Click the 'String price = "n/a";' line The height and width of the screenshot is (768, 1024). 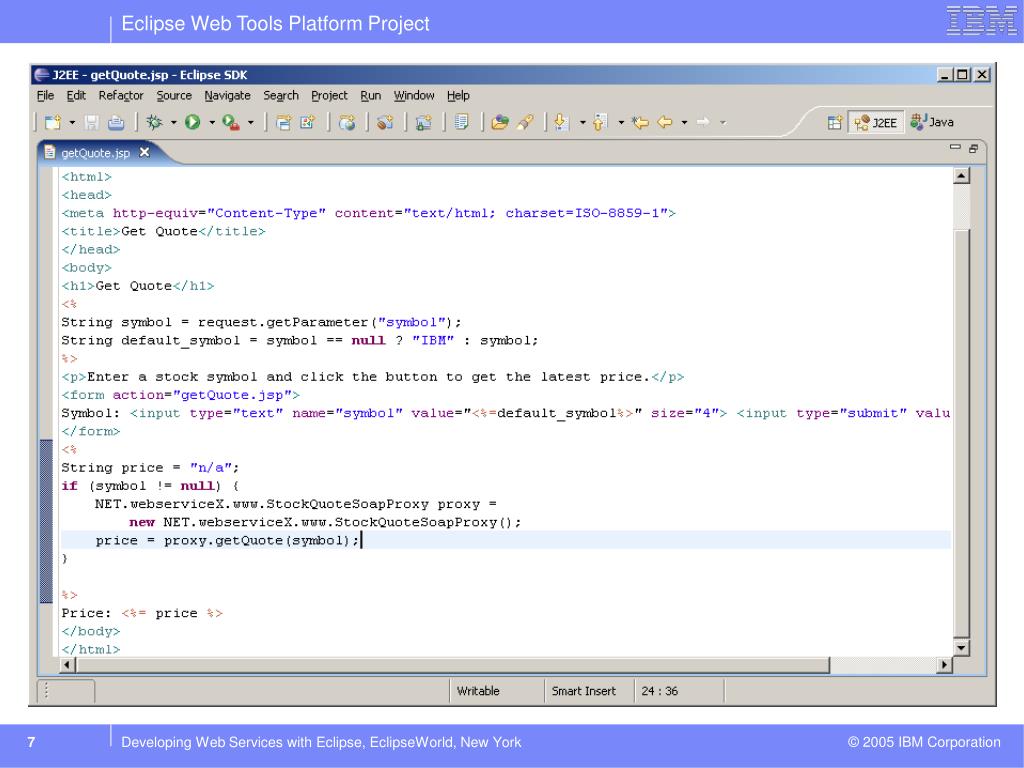coord(150,468)
